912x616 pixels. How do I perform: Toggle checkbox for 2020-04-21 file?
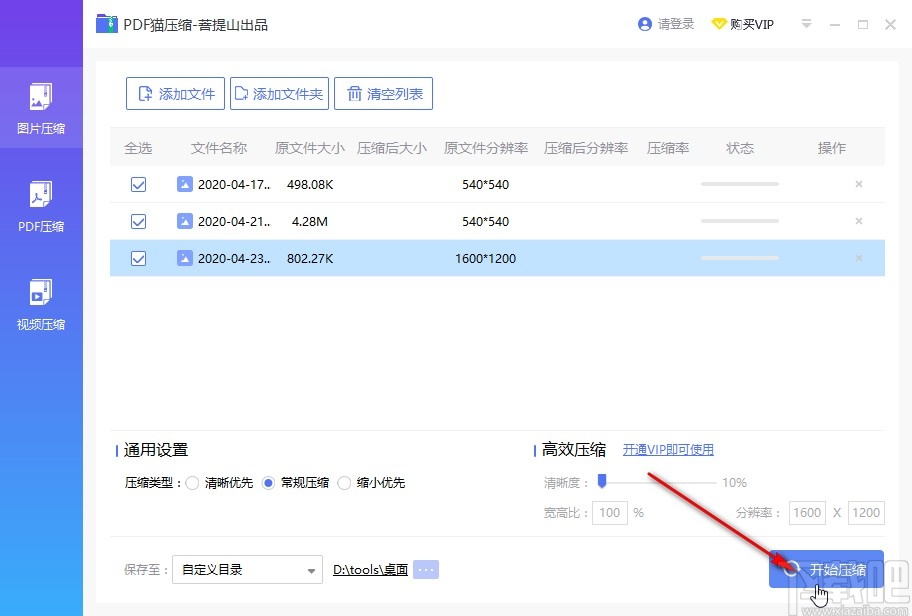click(x=138, y=222)
